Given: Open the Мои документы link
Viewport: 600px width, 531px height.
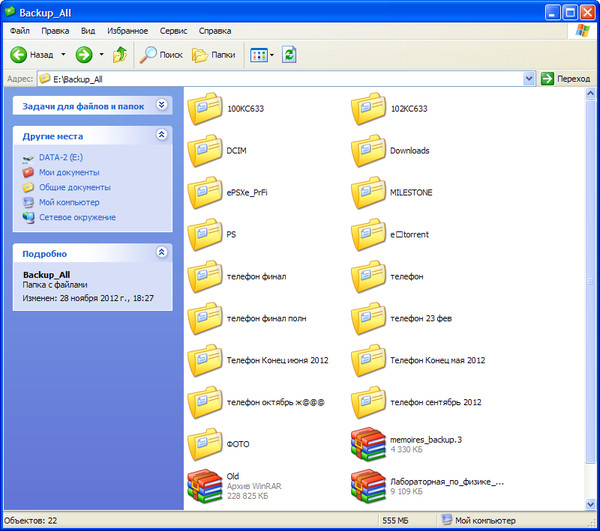Looking at the screenshot, I should (x=68, y=172).
